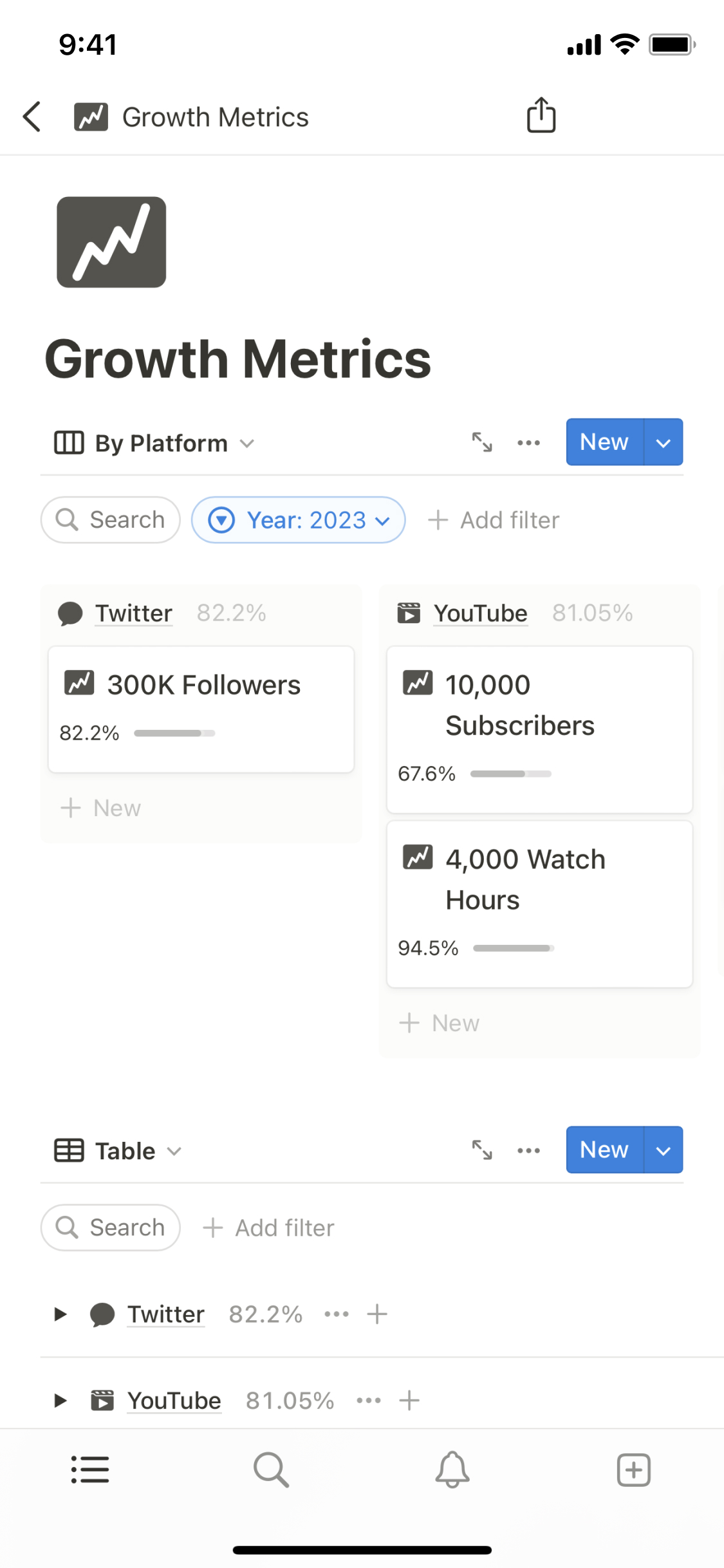724x1568 pixels.
Task: Open the Year: 2023 filter dropdown
Action: (x=299, y=520)
